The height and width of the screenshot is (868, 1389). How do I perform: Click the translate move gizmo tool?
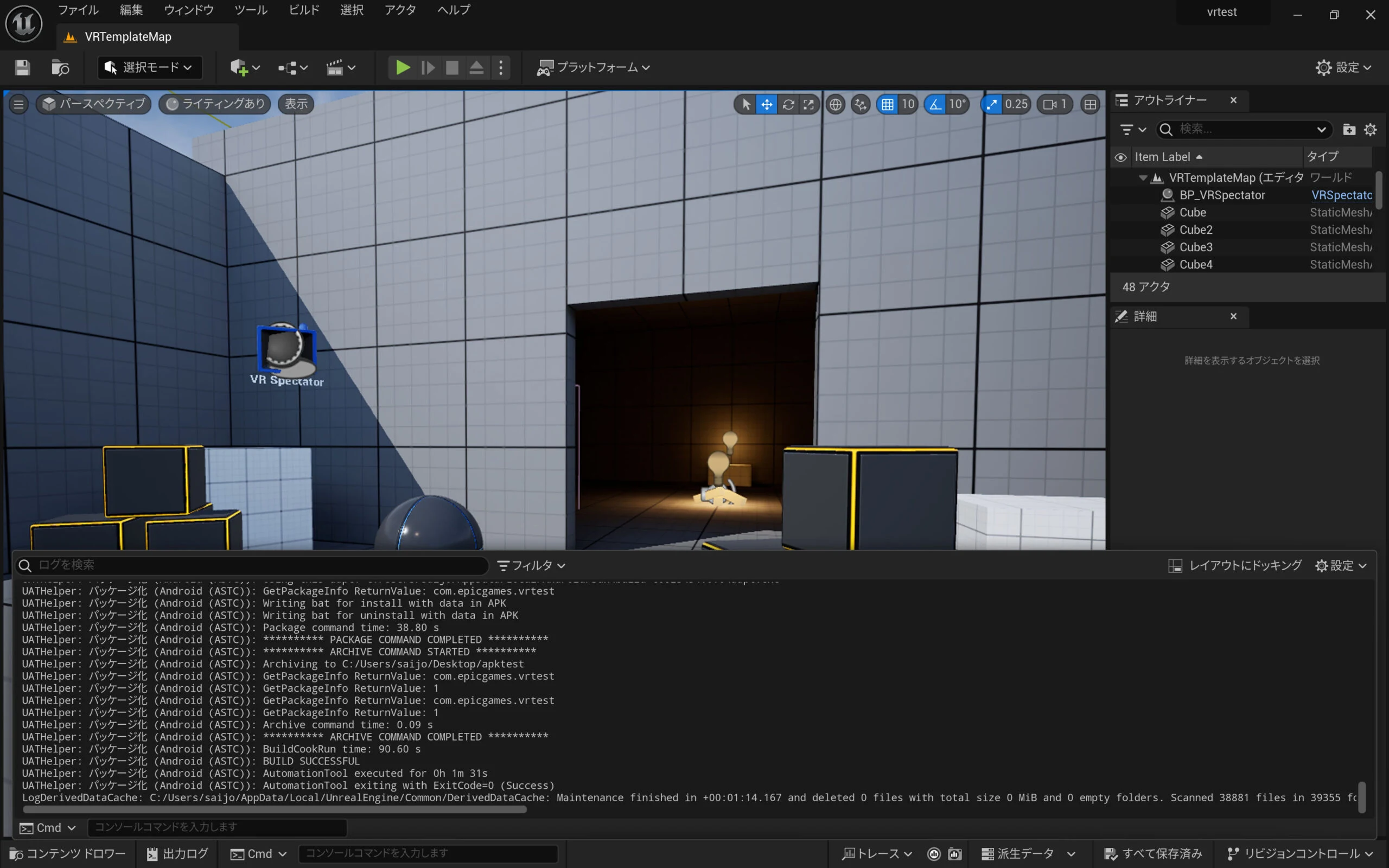pos(767,105)
